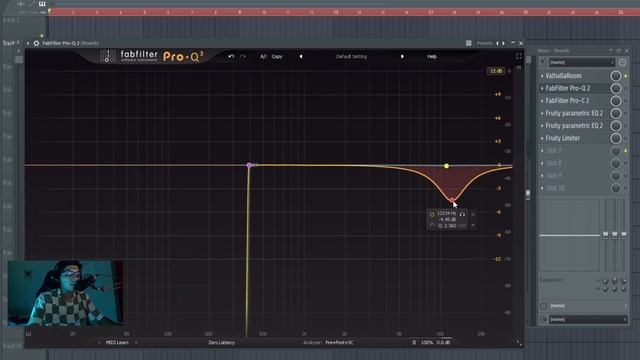
Task: Click the 100% output scale value
Action: pos(427,342)
